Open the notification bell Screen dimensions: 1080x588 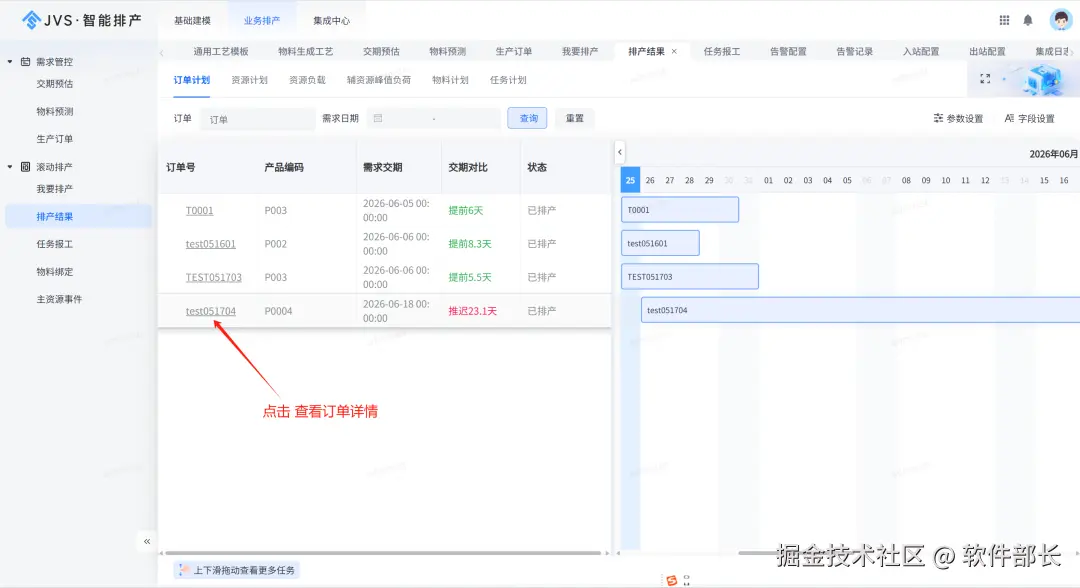1028,21
